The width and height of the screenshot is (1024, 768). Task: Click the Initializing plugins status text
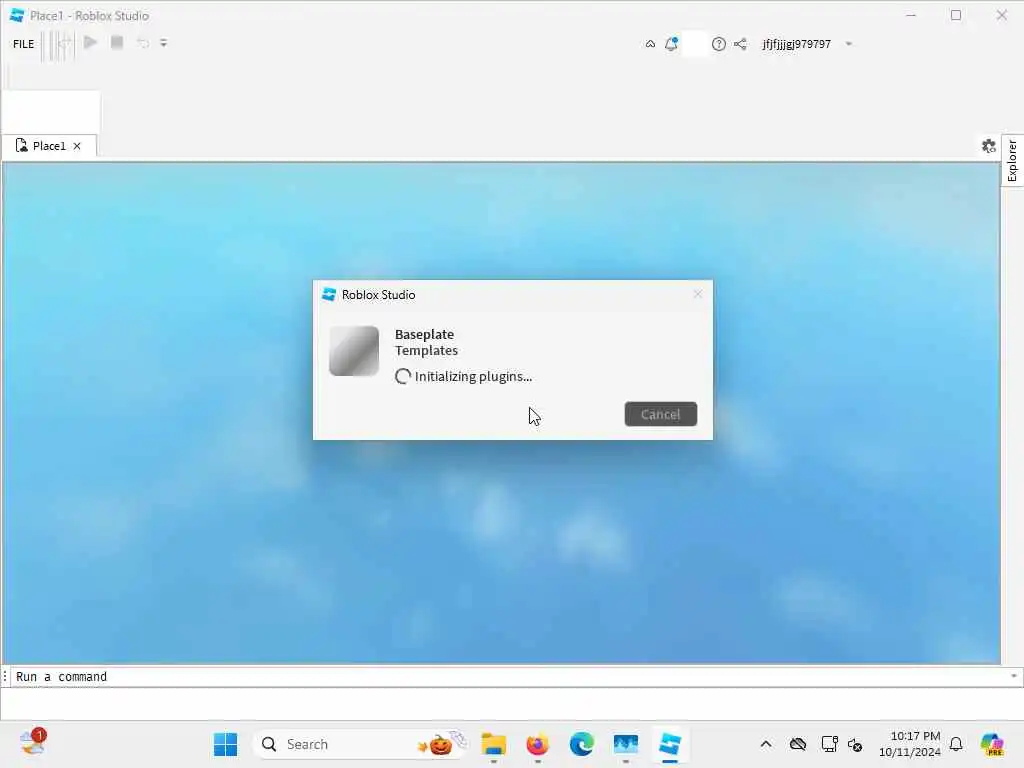coord(473,376)
